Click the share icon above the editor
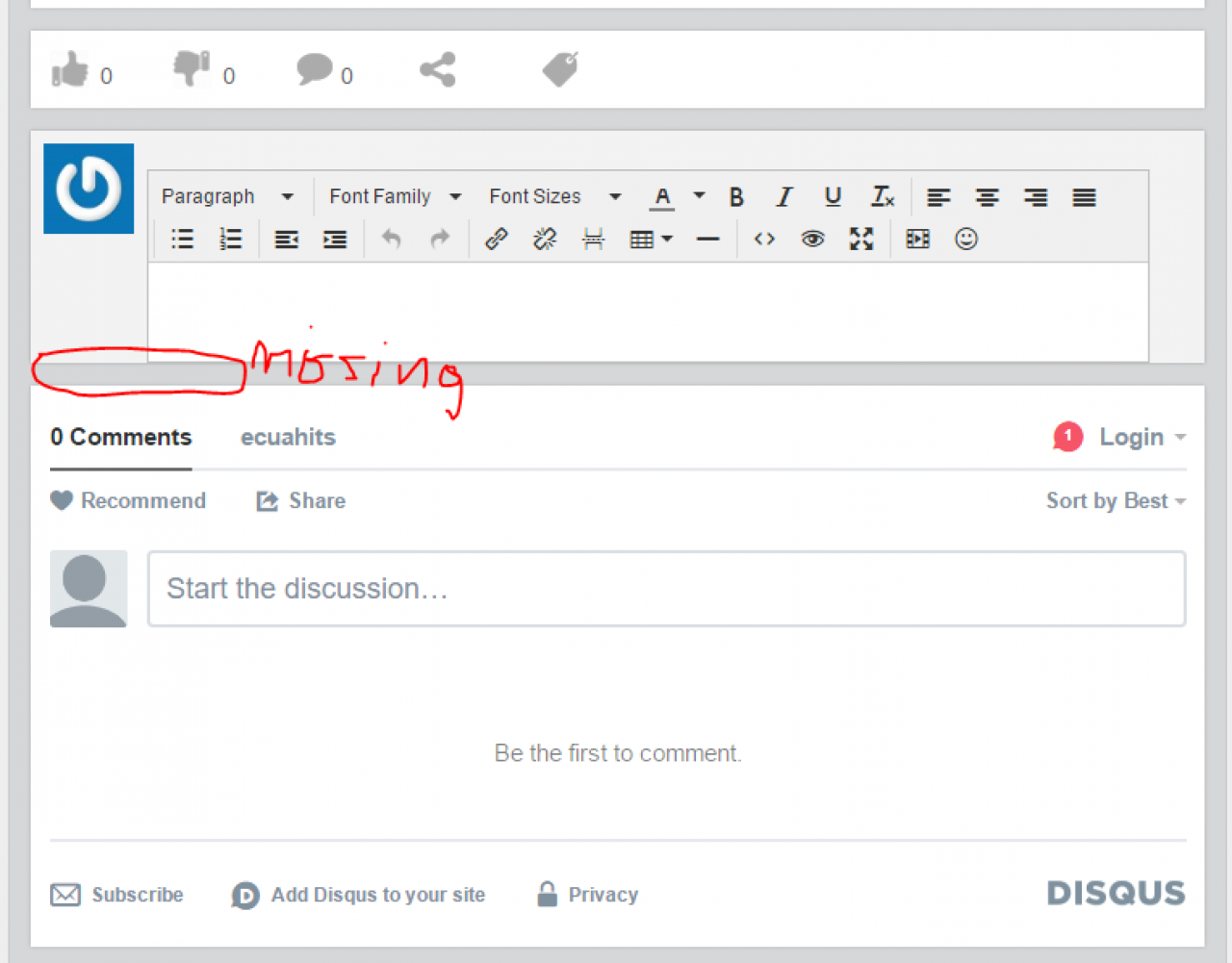The width and height of the screenshot is (1232, 963). tap(437, 69)
